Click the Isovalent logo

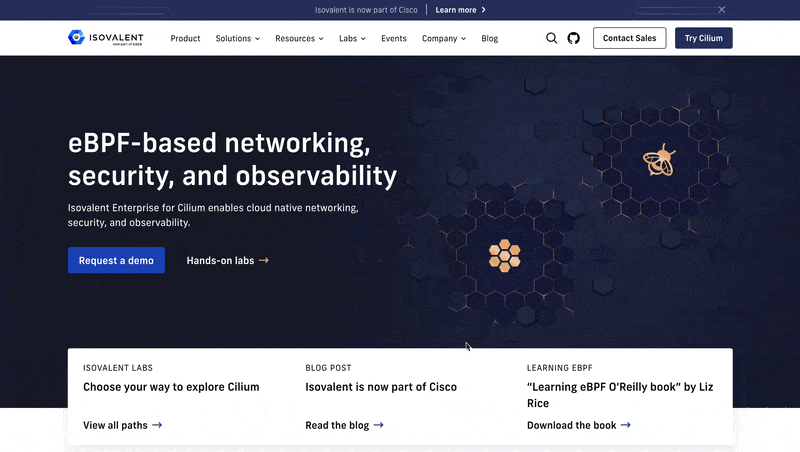click(106, 38)
